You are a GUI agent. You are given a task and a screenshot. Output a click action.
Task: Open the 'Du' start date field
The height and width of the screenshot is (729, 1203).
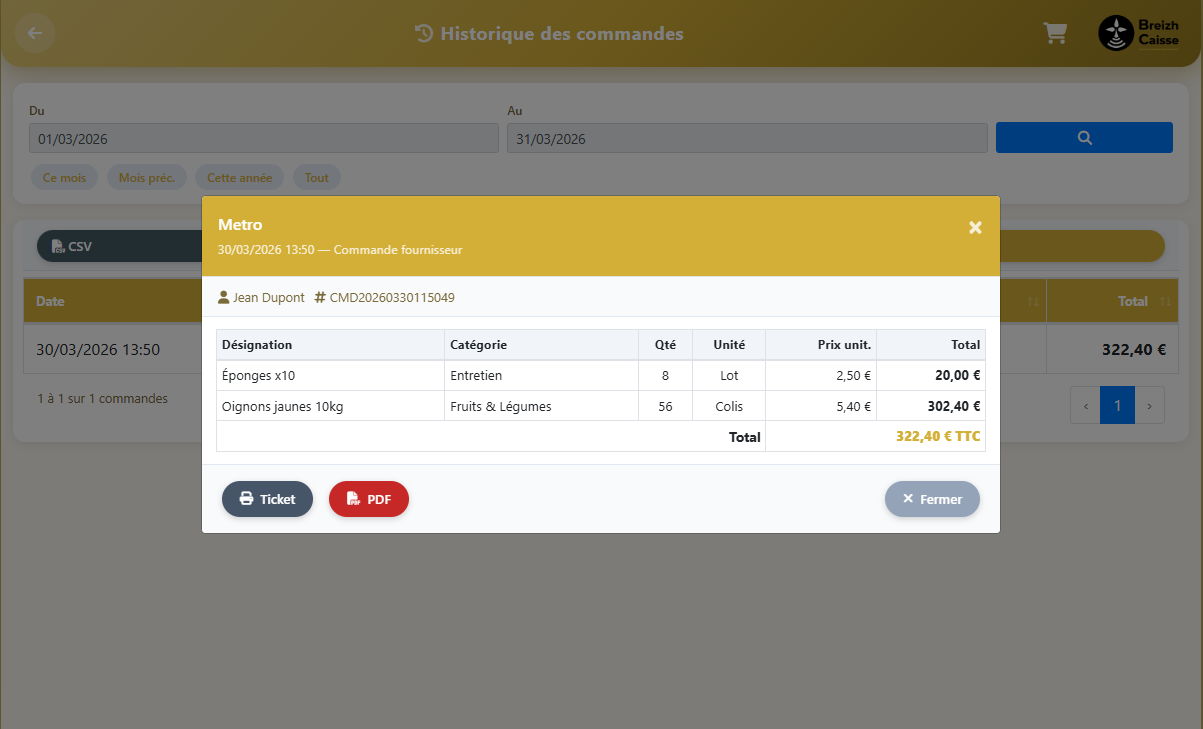[263, 139]
